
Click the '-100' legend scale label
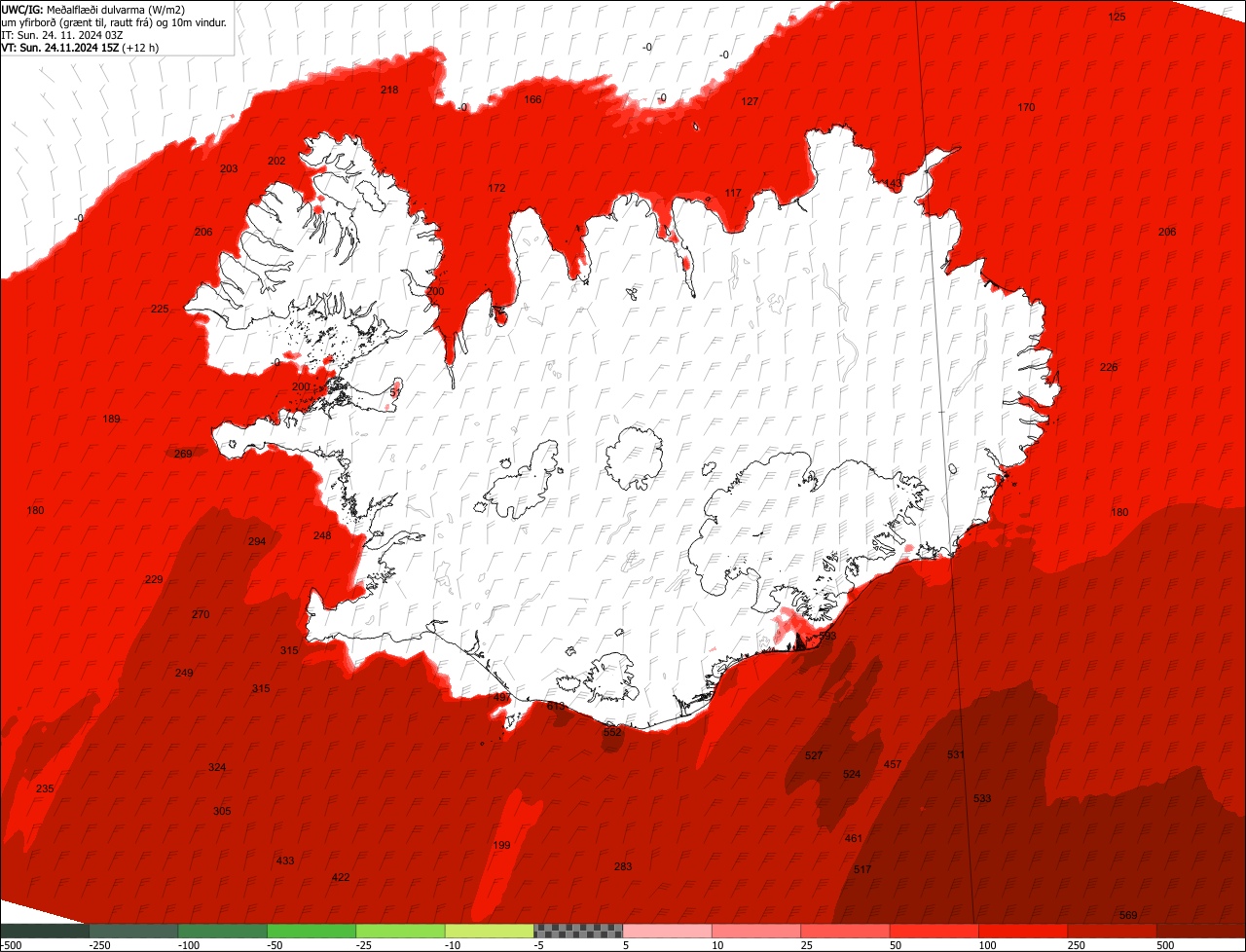(x=187, y=945)
